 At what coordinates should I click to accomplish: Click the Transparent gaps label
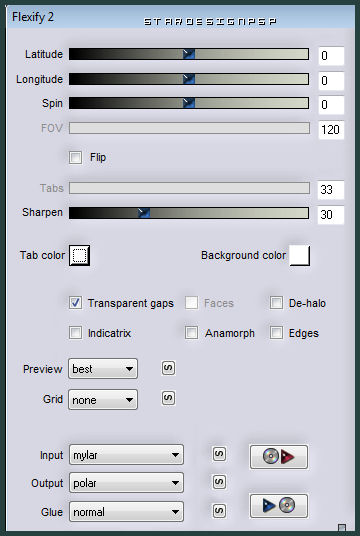pyautogui.click(x=131, y=303)
